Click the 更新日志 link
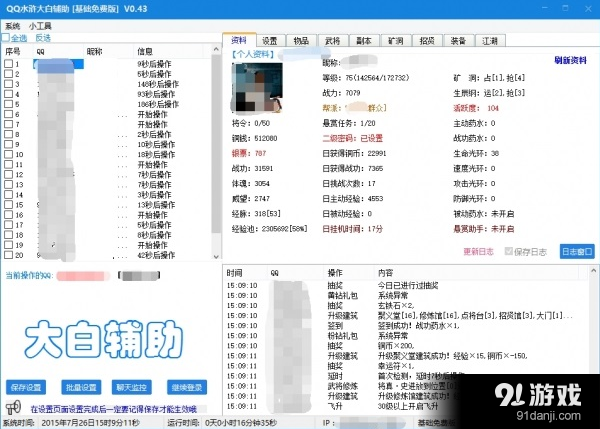 coord(478,251)
